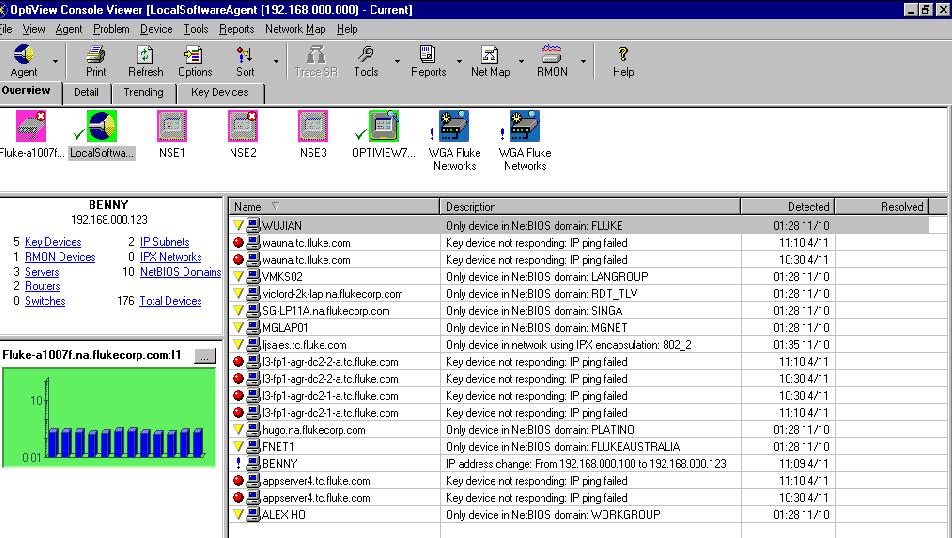
Task: Select the OPTIVIEW7 agent icon
Action: click(x=383, y=126)
